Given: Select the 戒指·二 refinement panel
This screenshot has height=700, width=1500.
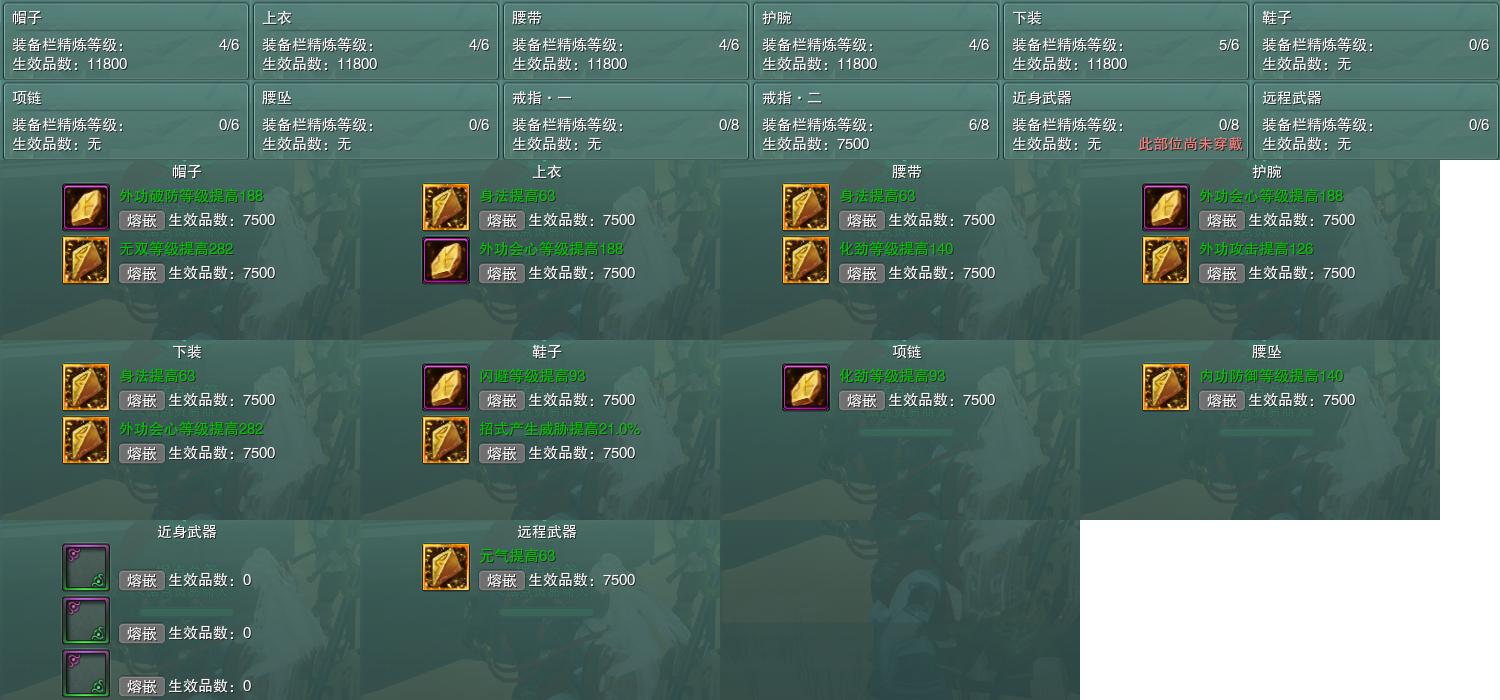Looking at the screenshot, I should pos(875,121).
